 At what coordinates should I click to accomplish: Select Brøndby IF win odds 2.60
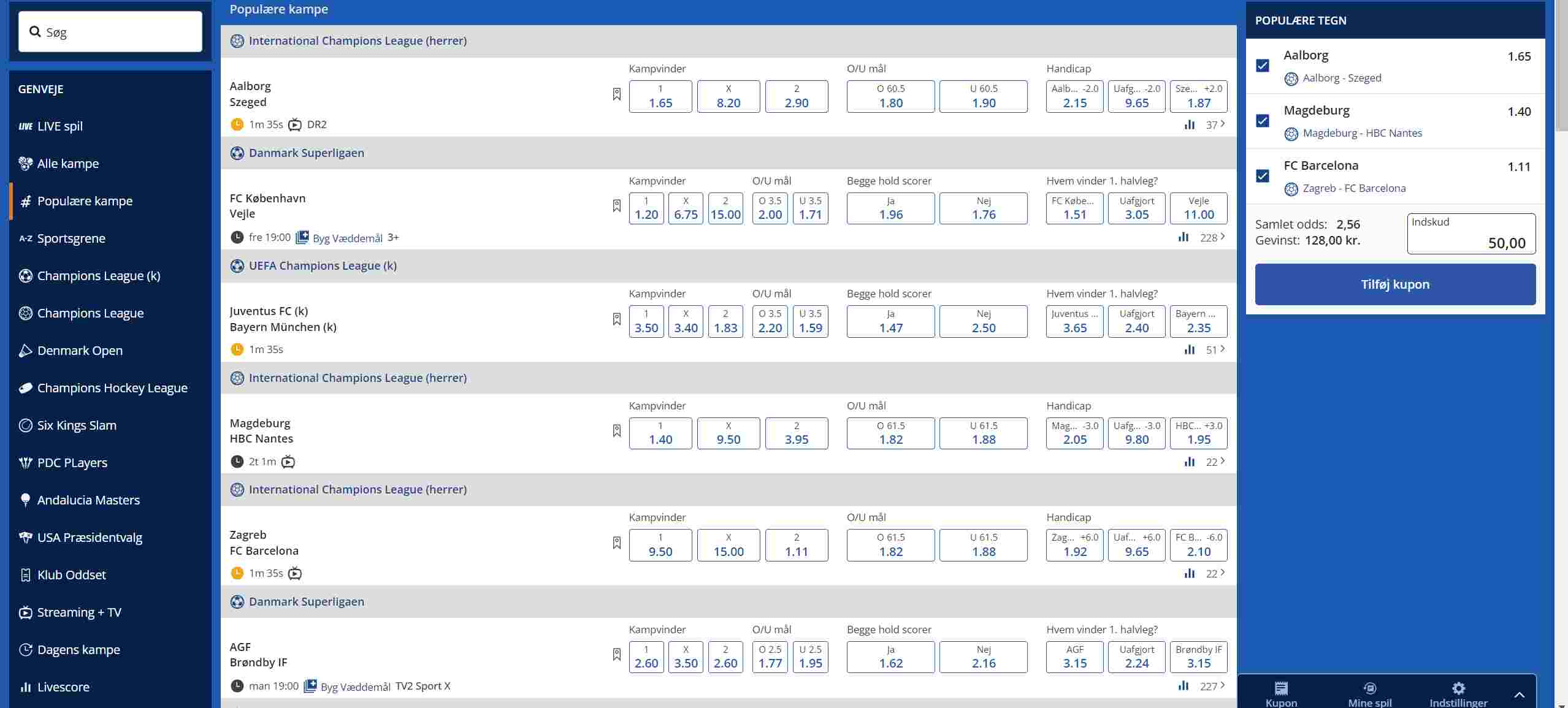point(725,657)
